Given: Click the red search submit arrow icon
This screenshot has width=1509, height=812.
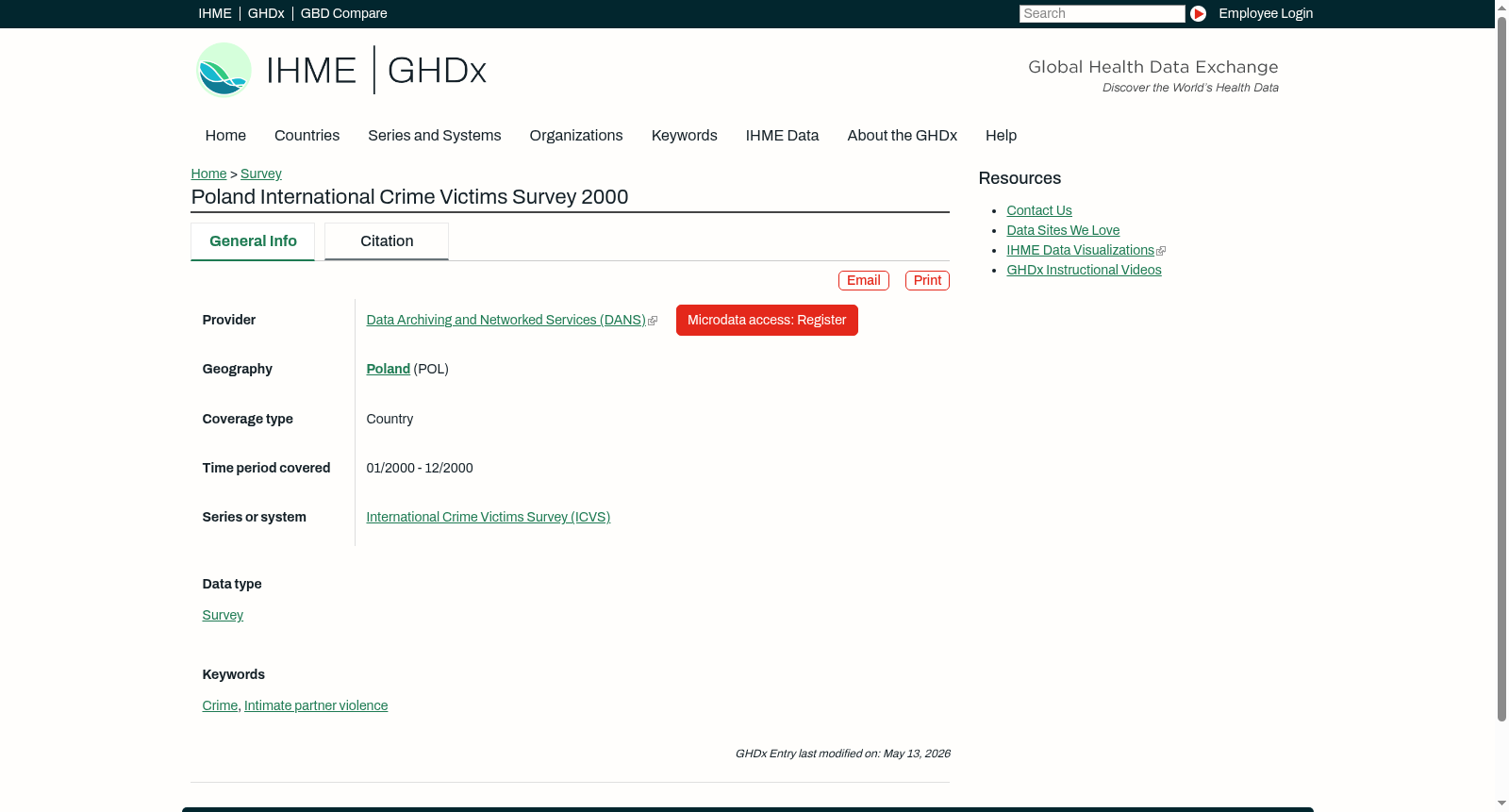Looking at the screenshot, I should click(1198, 13).
